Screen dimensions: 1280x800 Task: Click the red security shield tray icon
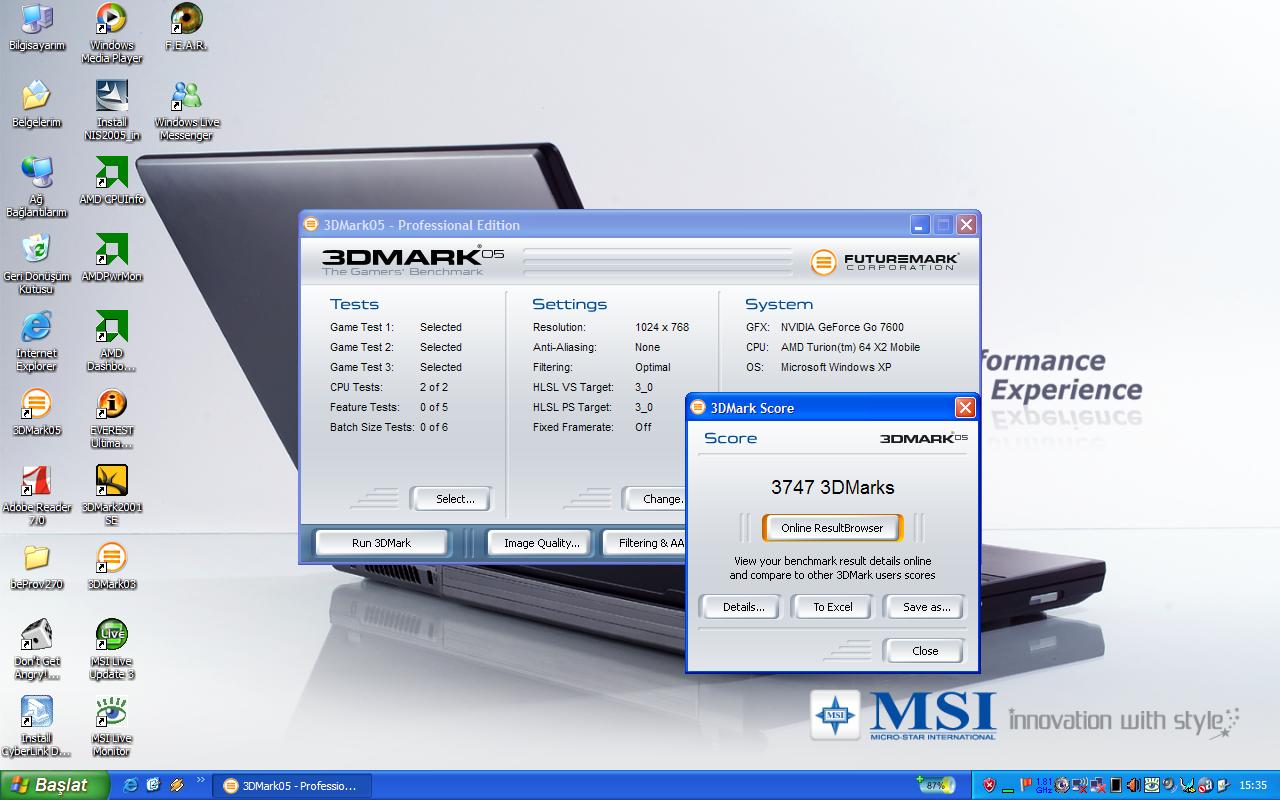[989, 785]
